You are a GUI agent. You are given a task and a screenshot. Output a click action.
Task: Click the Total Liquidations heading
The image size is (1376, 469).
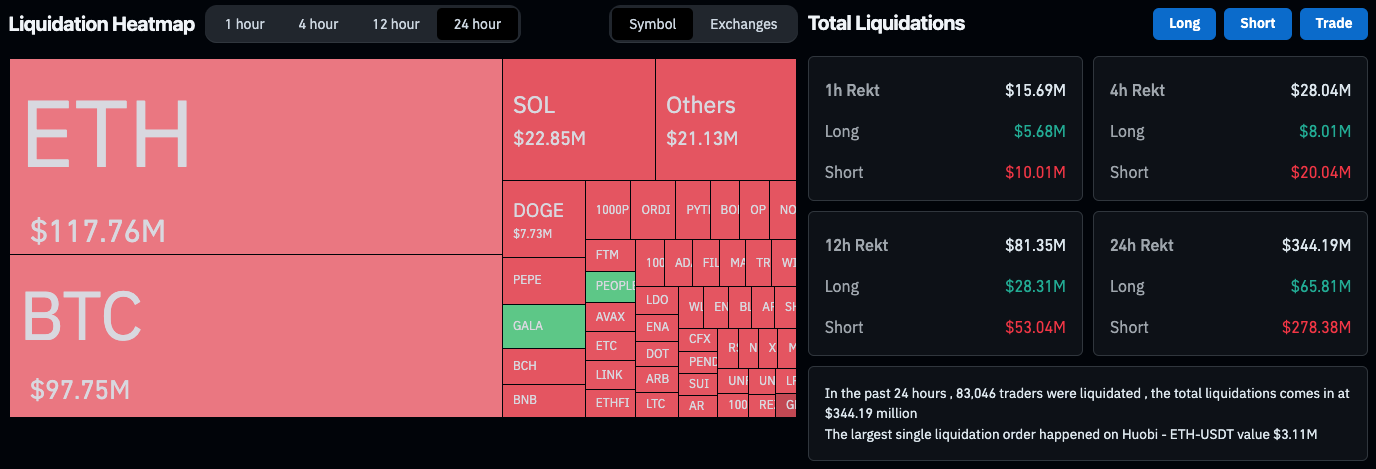coord(886,23)
